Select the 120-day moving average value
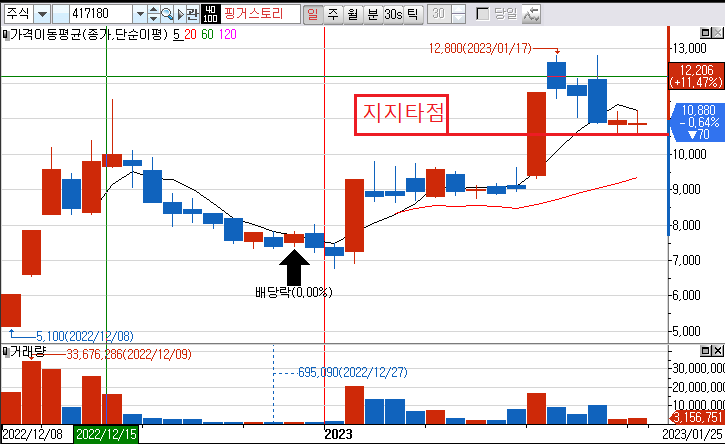 point(227,35)
